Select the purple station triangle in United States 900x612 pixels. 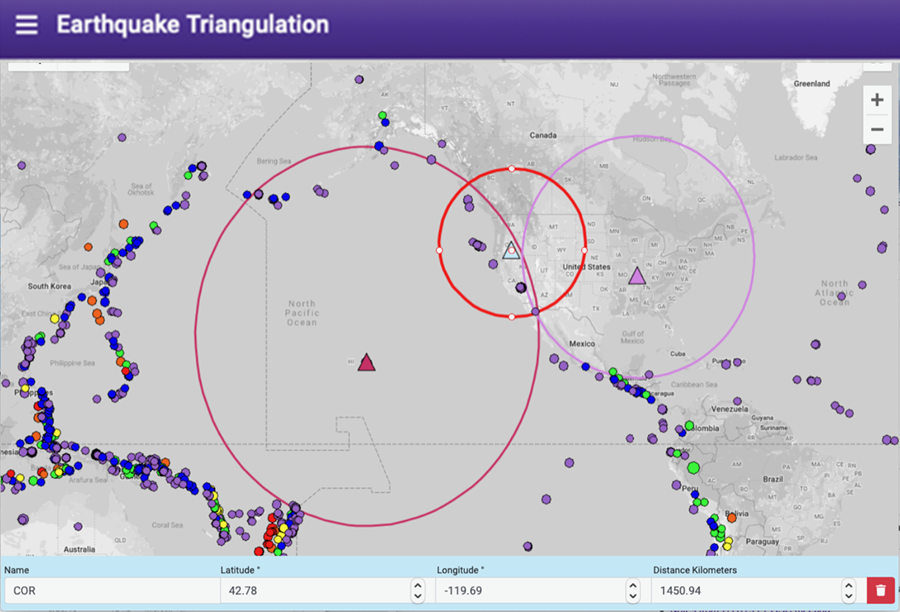point(637,274)
